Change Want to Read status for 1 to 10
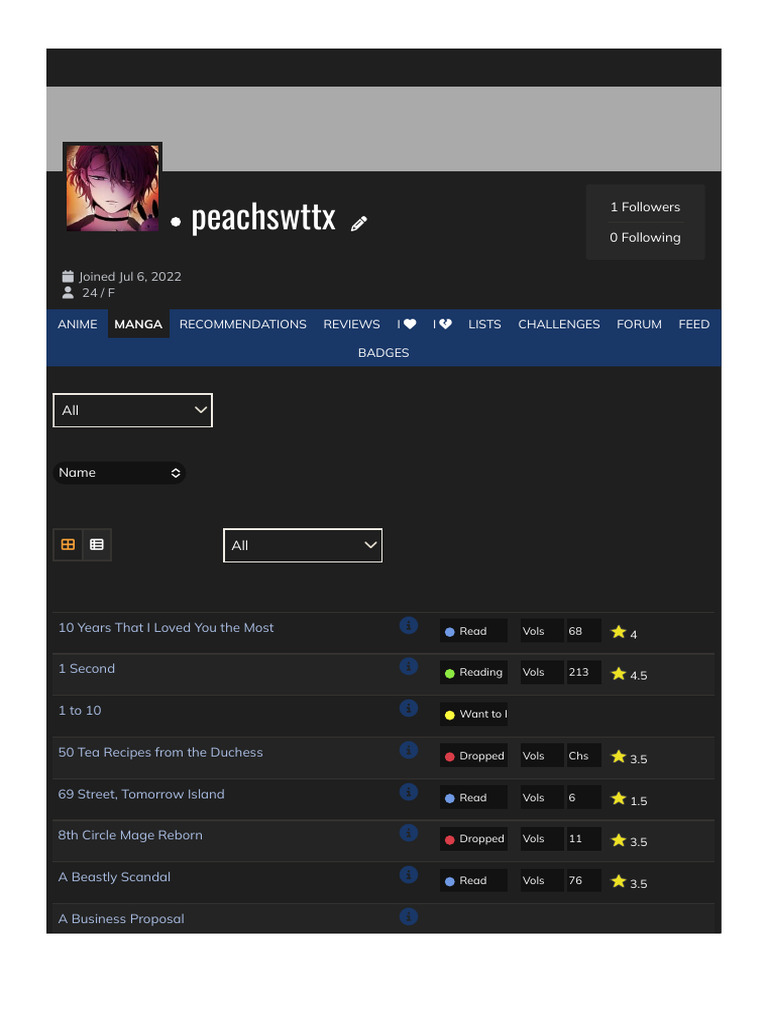The height and width of the screenshot is (1024, 768). coord(473,714)
